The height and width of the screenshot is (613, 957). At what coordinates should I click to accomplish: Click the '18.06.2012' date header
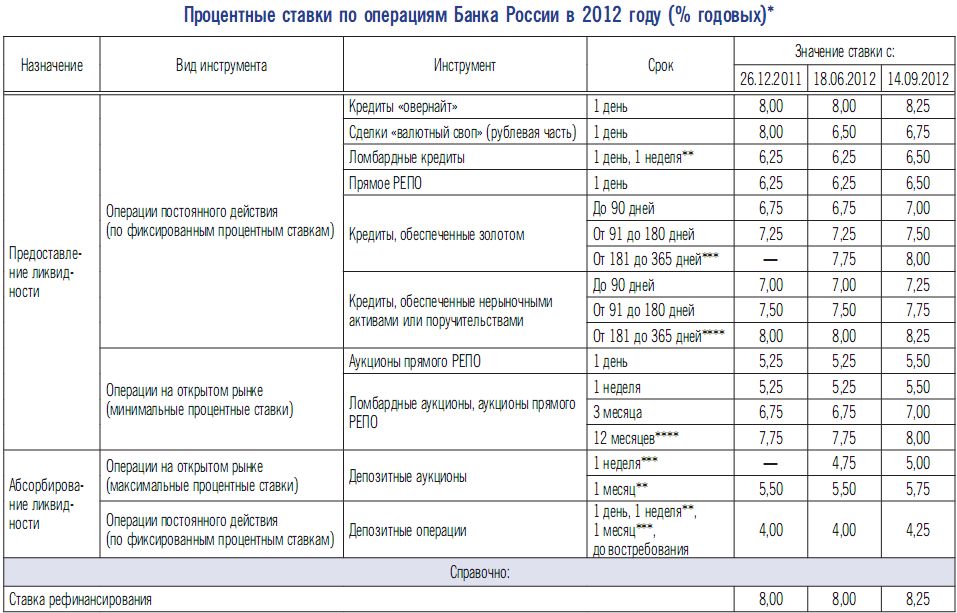[x=844, y=79]
